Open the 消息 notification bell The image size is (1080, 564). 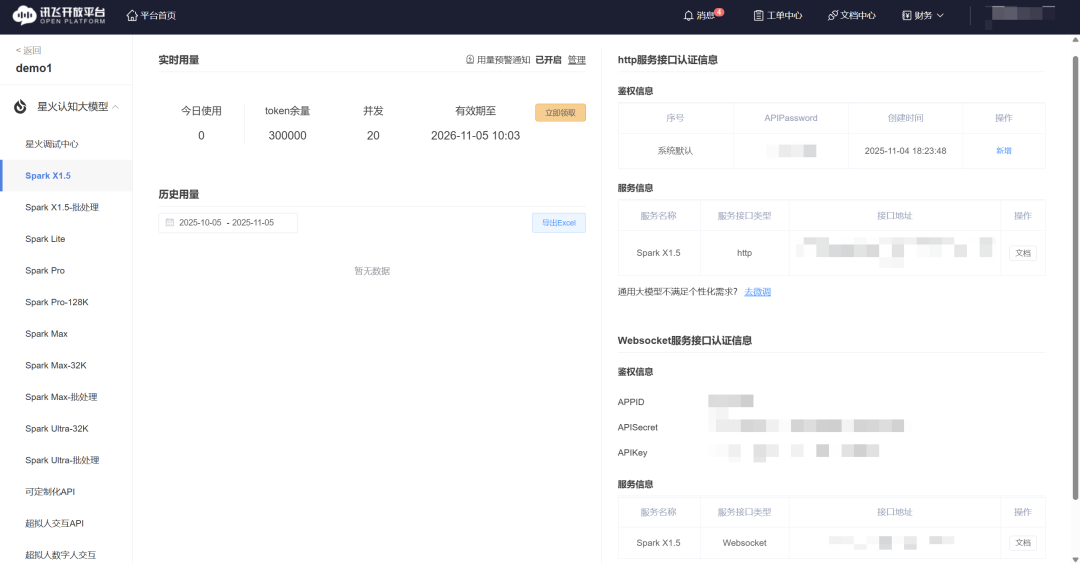point(688,15)
